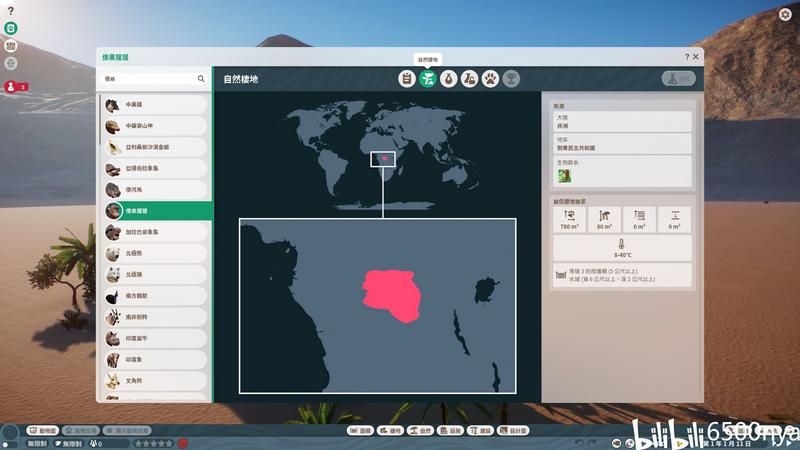
Task: Click the land area requirement tile
Action: tap(569, 219)
